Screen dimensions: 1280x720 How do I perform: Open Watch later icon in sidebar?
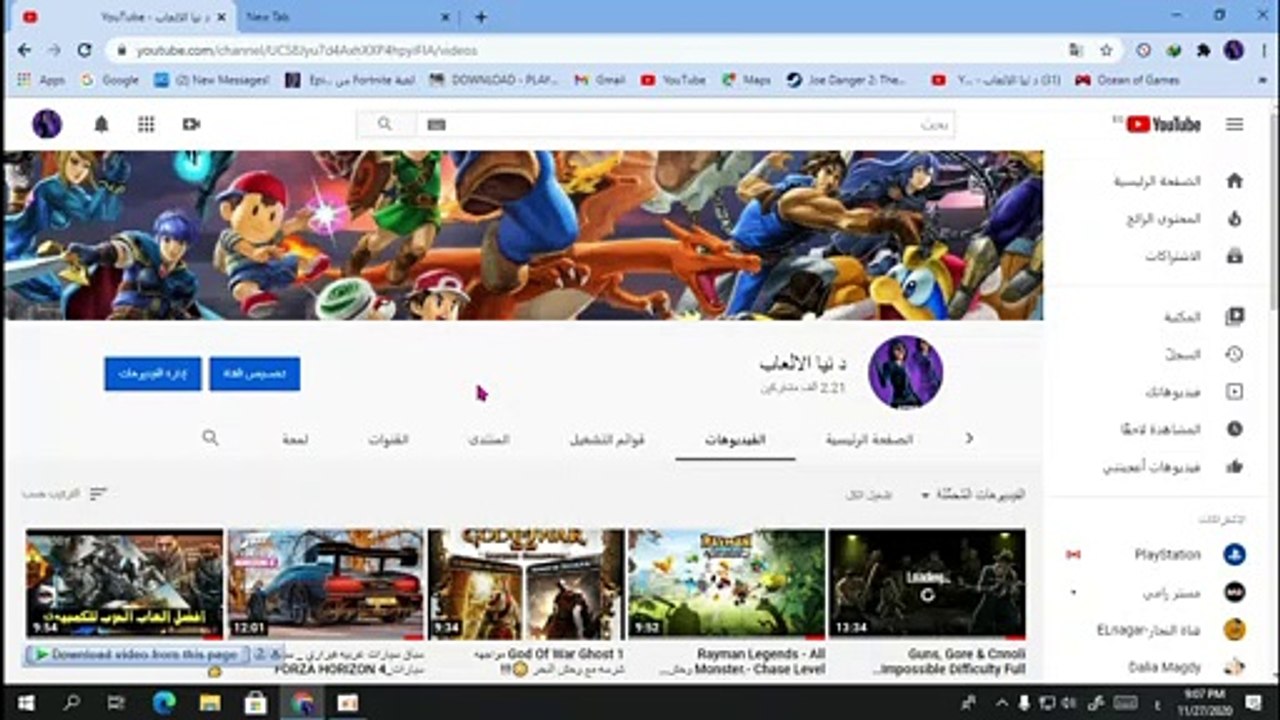(x=1234, y=429)
